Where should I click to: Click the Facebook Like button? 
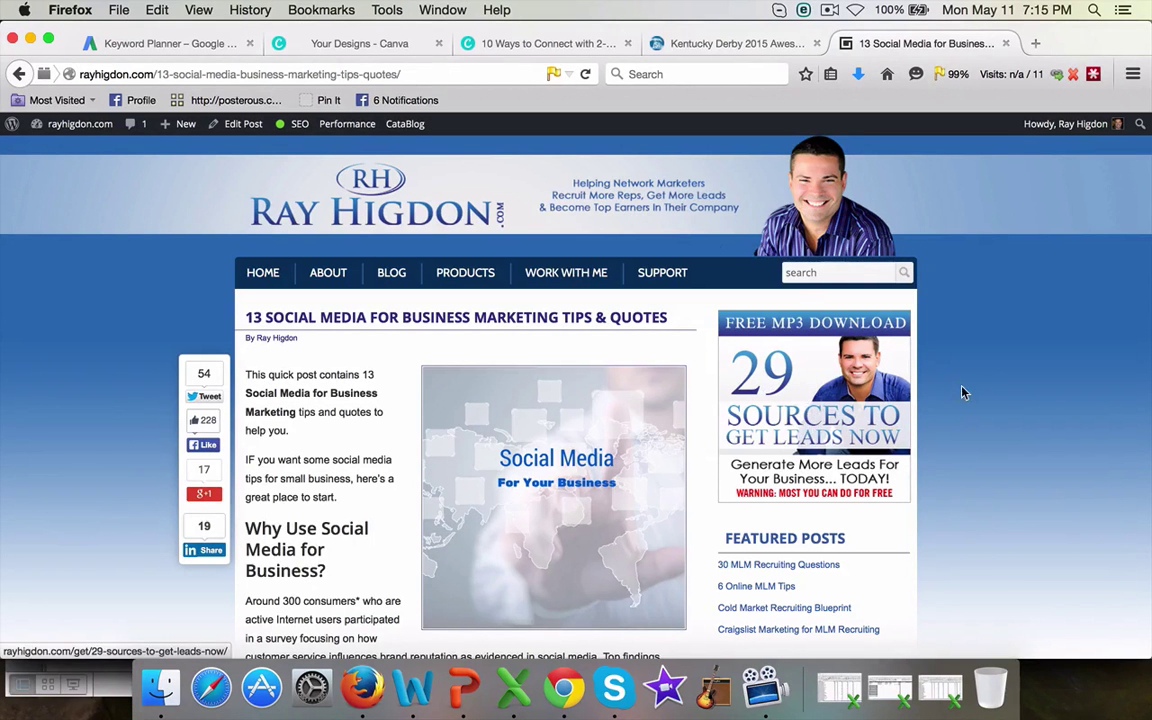(x=204, y=444)
